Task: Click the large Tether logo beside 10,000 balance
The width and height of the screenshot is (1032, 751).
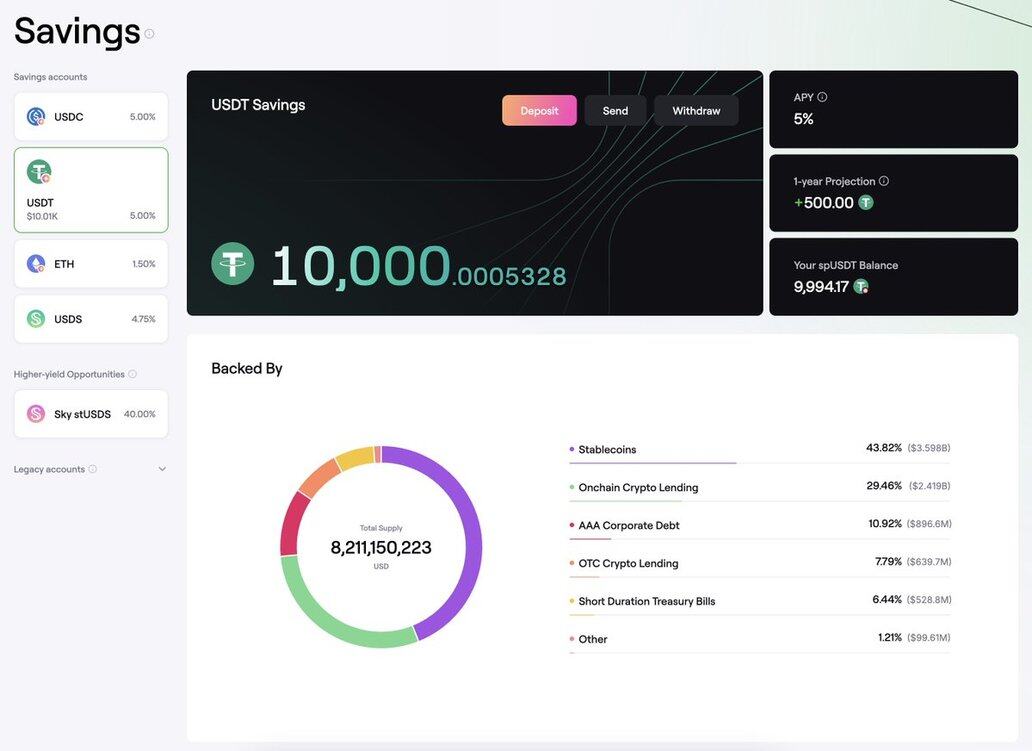Action: click(x=233, y=264)
